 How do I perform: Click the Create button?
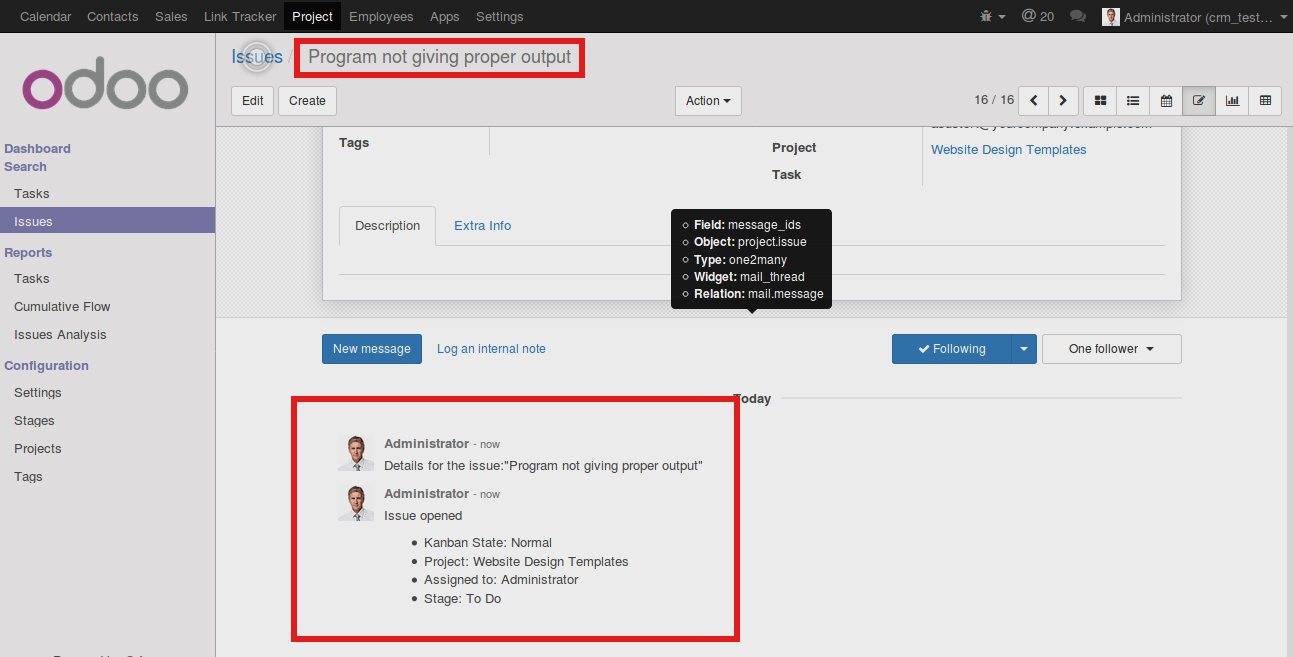[307, 100]
